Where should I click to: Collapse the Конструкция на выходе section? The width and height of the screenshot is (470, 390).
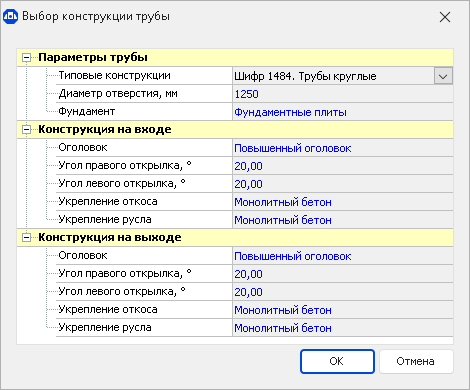[x=26, y=238]
